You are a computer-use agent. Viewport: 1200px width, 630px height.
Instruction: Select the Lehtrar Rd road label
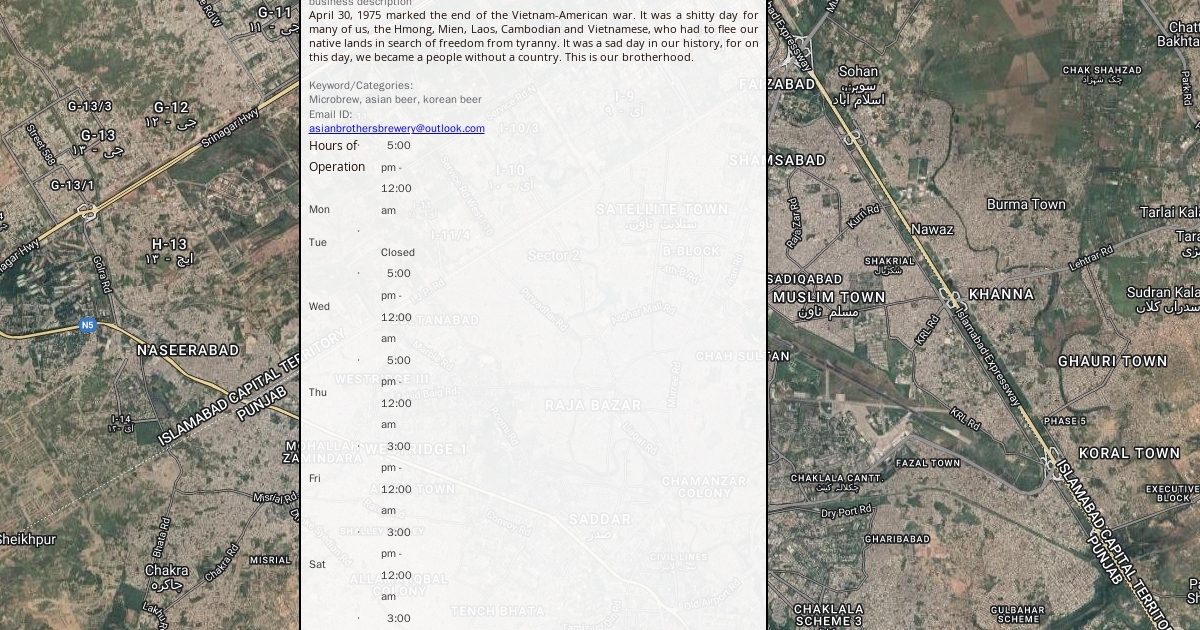pyautogui.click(x=1090, y=259)
